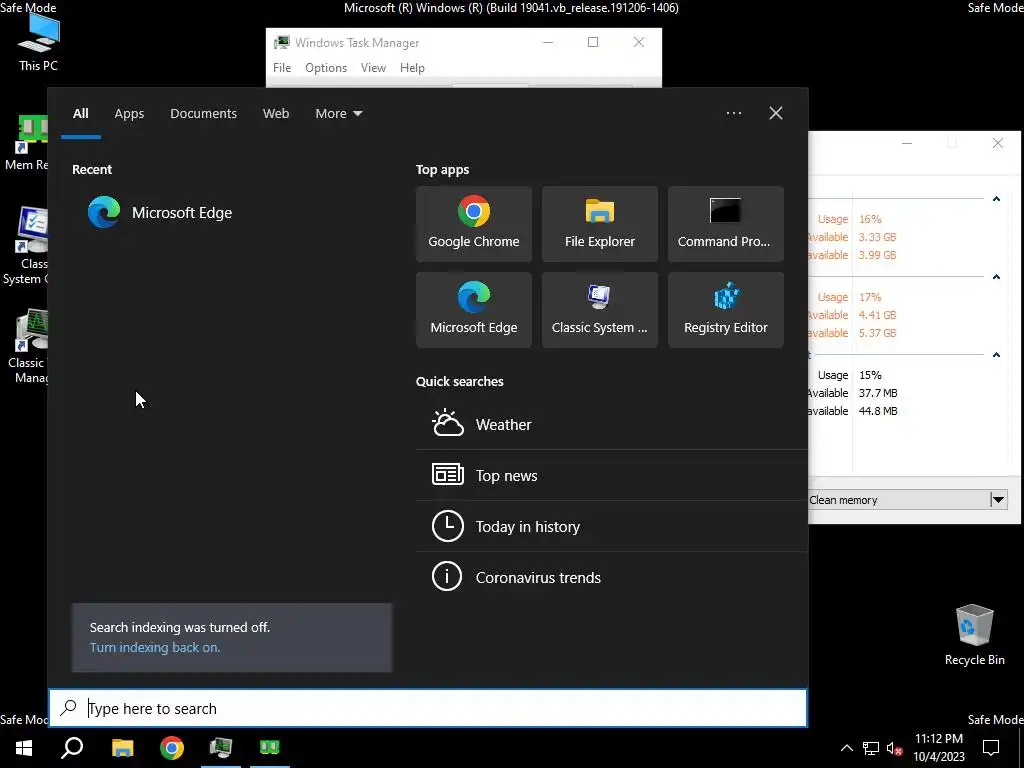This screenshot has width=1024, height=768.
Task: Click the muted volume tray icon
Action: [x=894, y=748]
